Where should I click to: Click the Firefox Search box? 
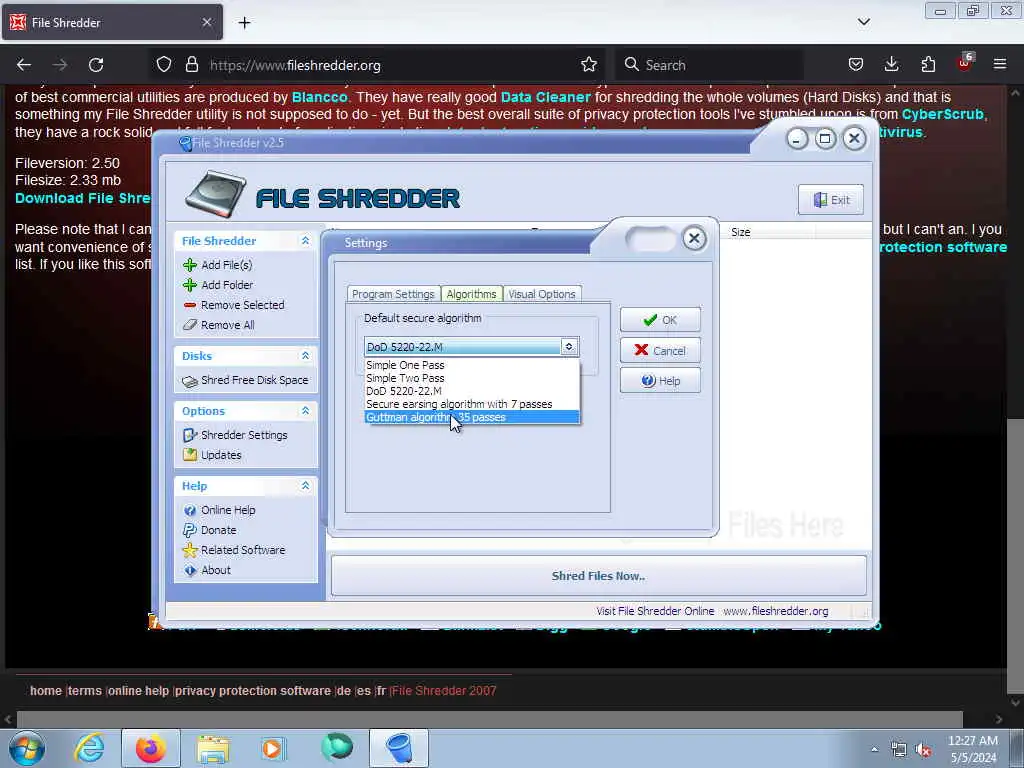coord(709,65)
